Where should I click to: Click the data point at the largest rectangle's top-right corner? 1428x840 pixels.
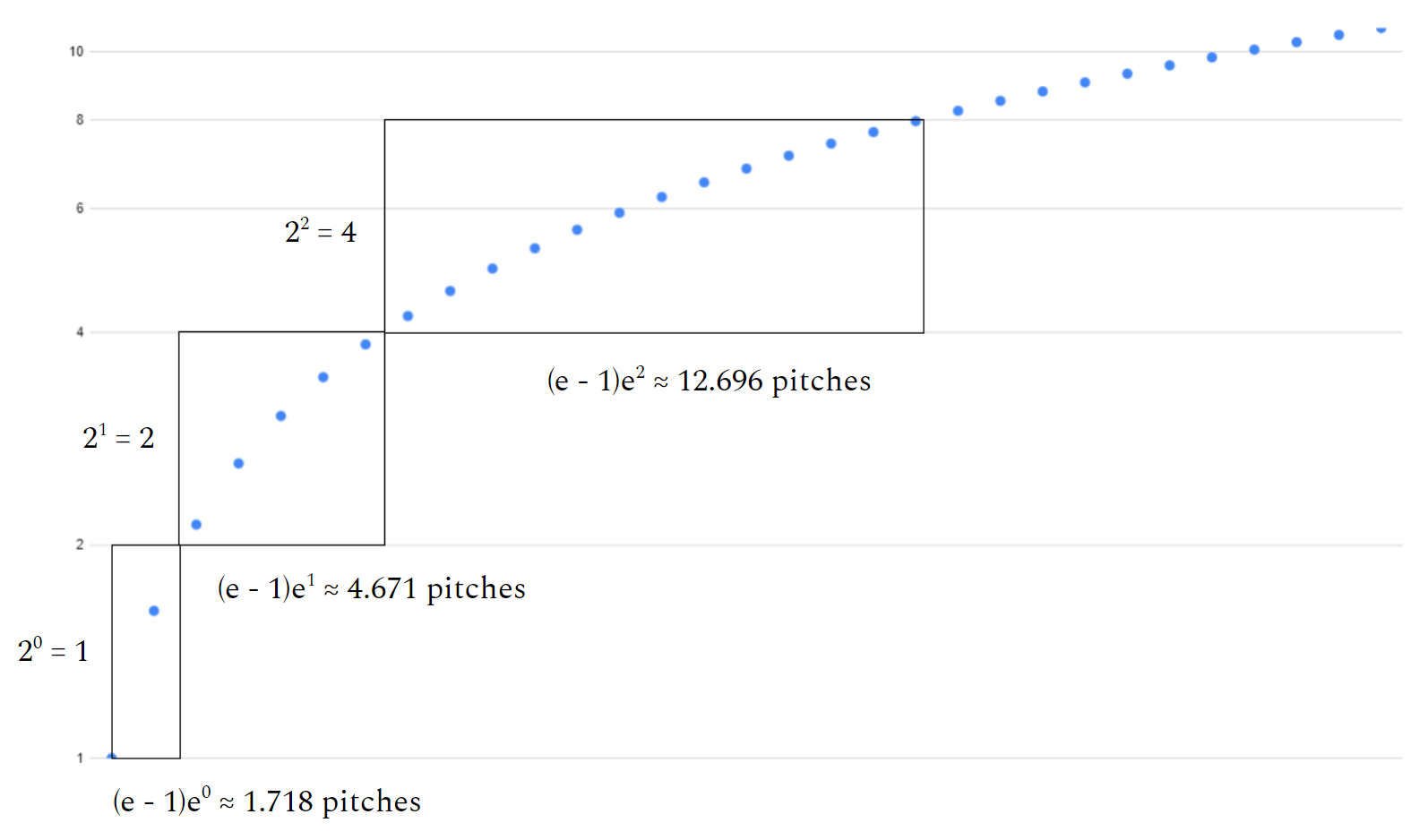[916, 121]
